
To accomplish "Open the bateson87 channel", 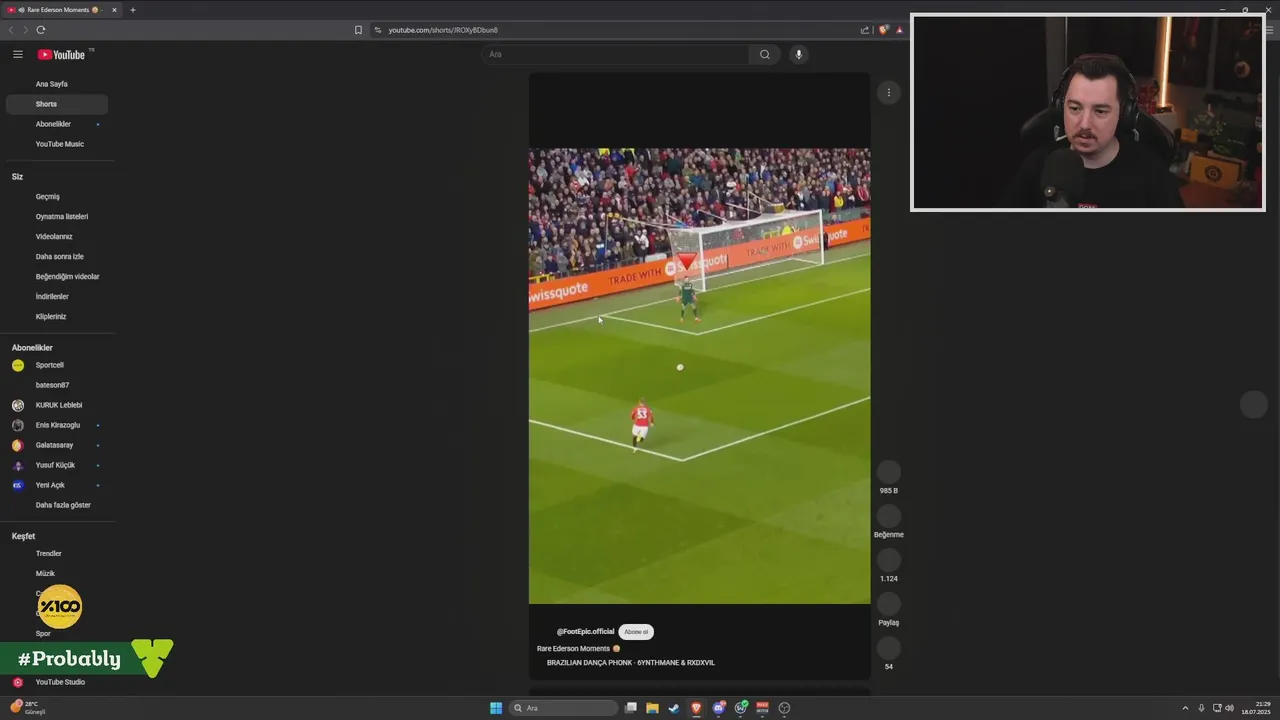I will [x=52, y=385].
